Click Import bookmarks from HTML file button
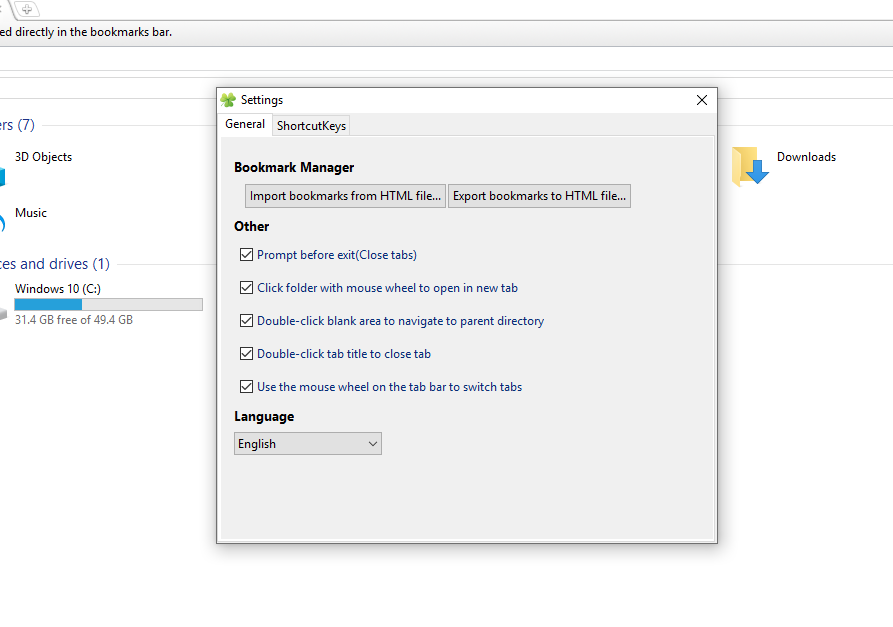This screenshot has width=893, height=627. pos(346,196)
